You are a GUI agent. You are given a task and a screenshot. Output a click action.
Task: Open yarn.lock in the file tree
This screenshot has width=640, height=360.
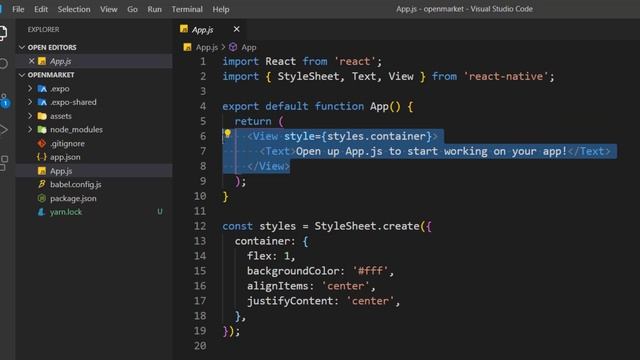(95, 212)
